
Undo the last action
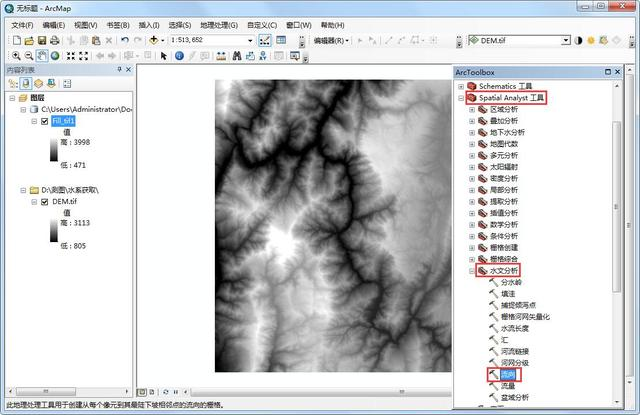tap(125, 40)
